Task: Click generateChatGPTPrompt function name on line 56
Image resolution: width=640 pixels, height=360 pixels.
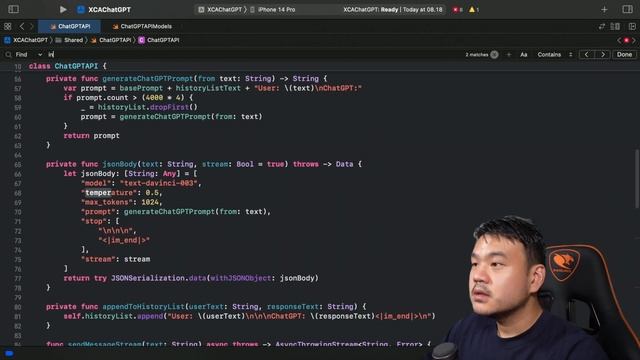Action: (147, 79)
